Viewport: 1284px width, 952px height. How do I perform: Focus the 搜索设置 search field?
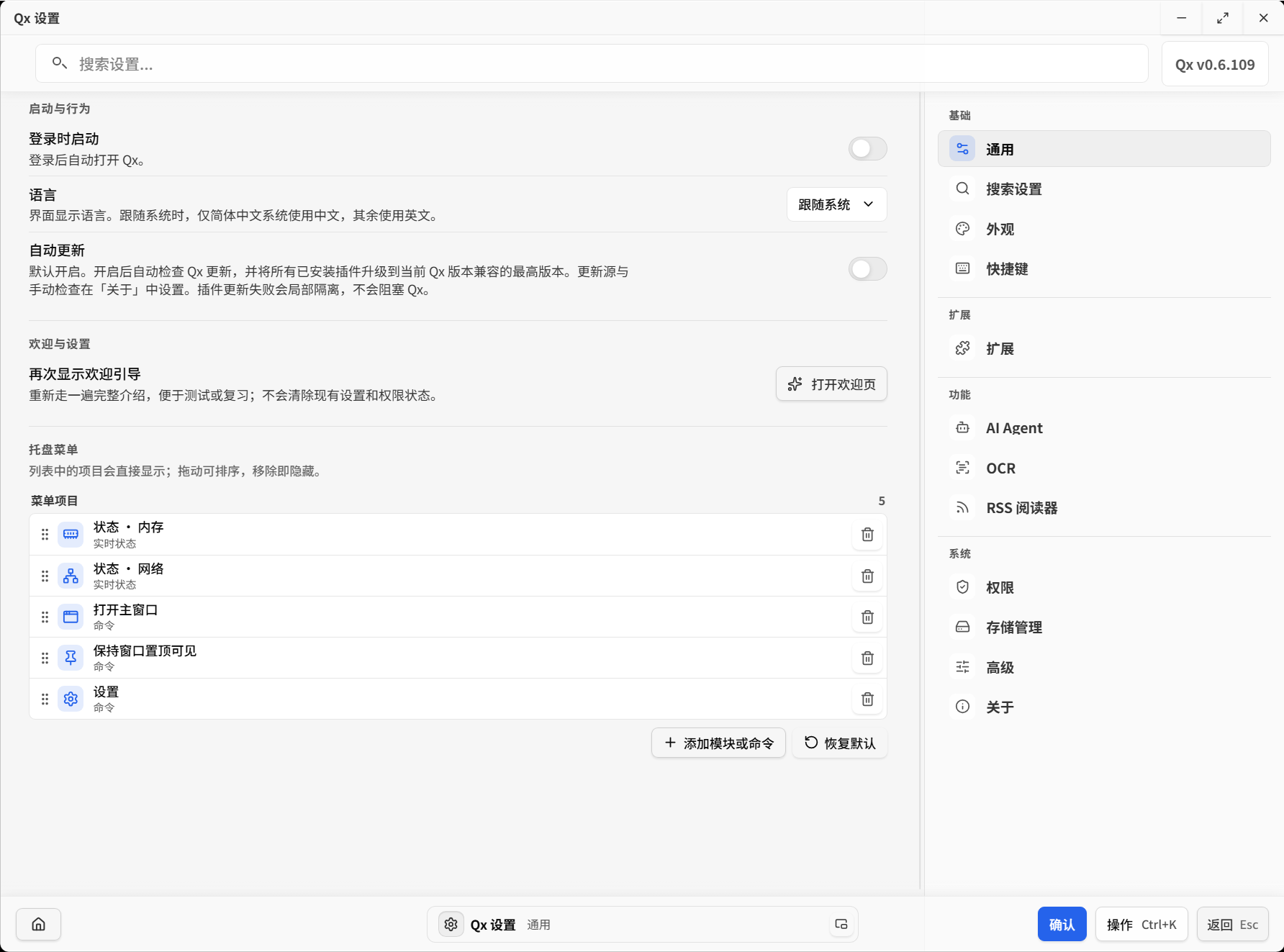592,63
